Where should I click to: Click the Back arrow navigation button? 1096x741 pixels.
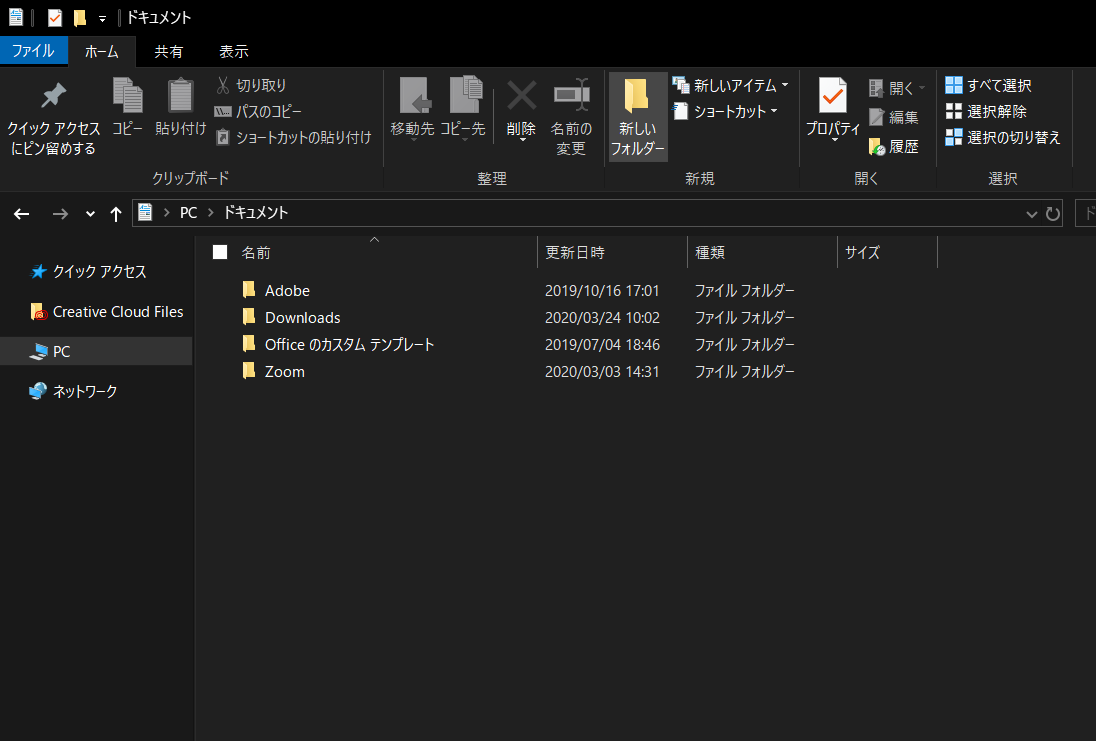pyautogui.click(x=22, y=214)
